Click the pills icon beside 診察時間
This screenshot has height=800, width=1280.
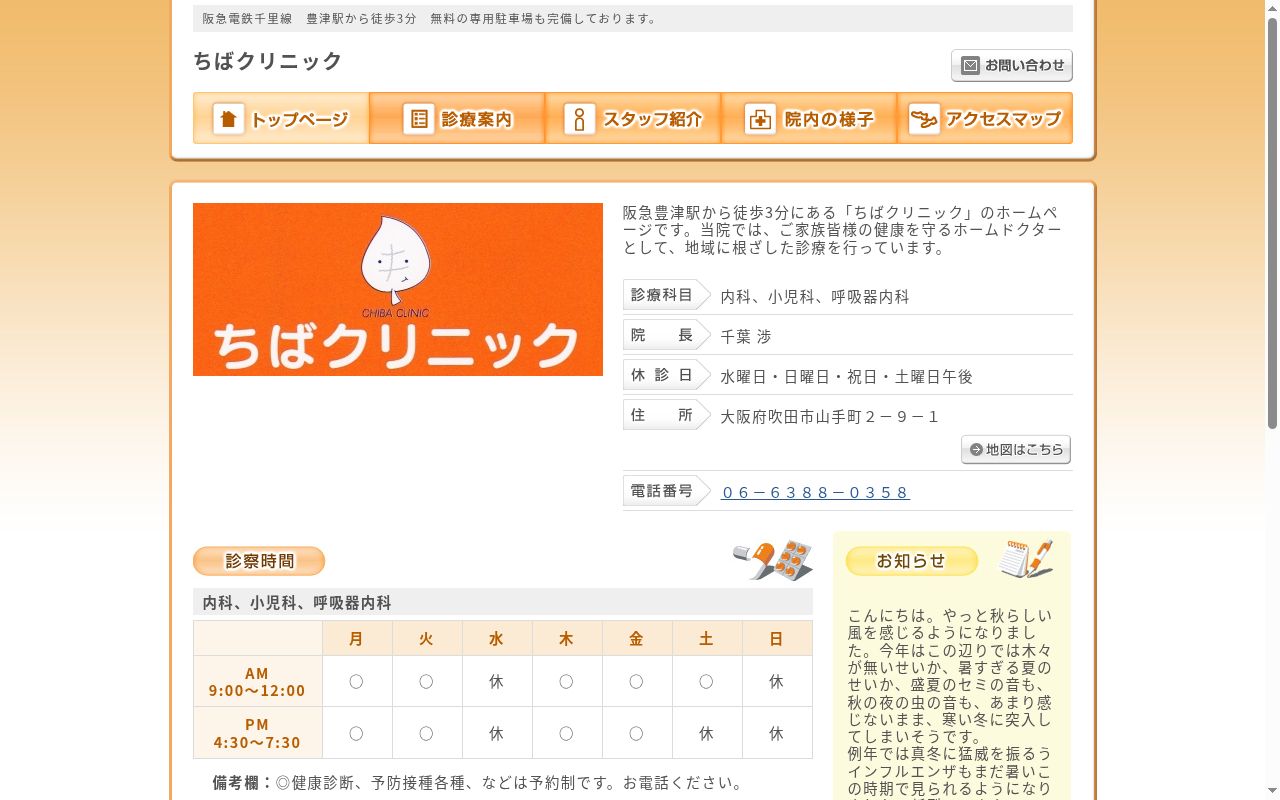(x=772, y=560)
